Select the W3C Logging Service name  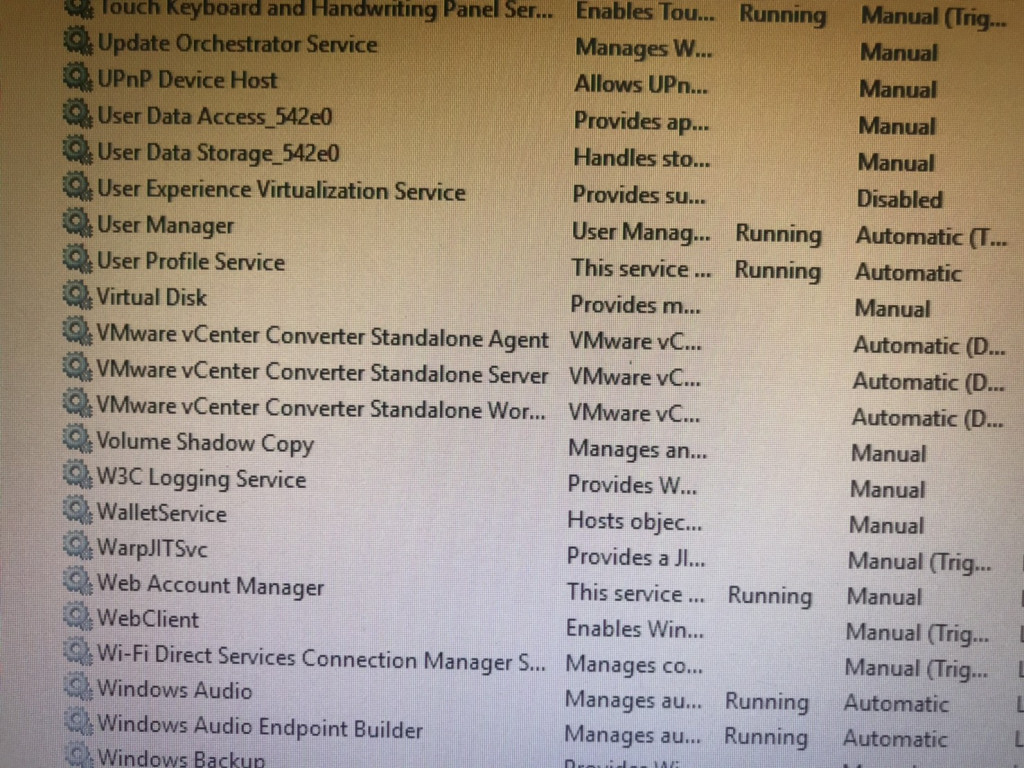(x=201, y=479)
